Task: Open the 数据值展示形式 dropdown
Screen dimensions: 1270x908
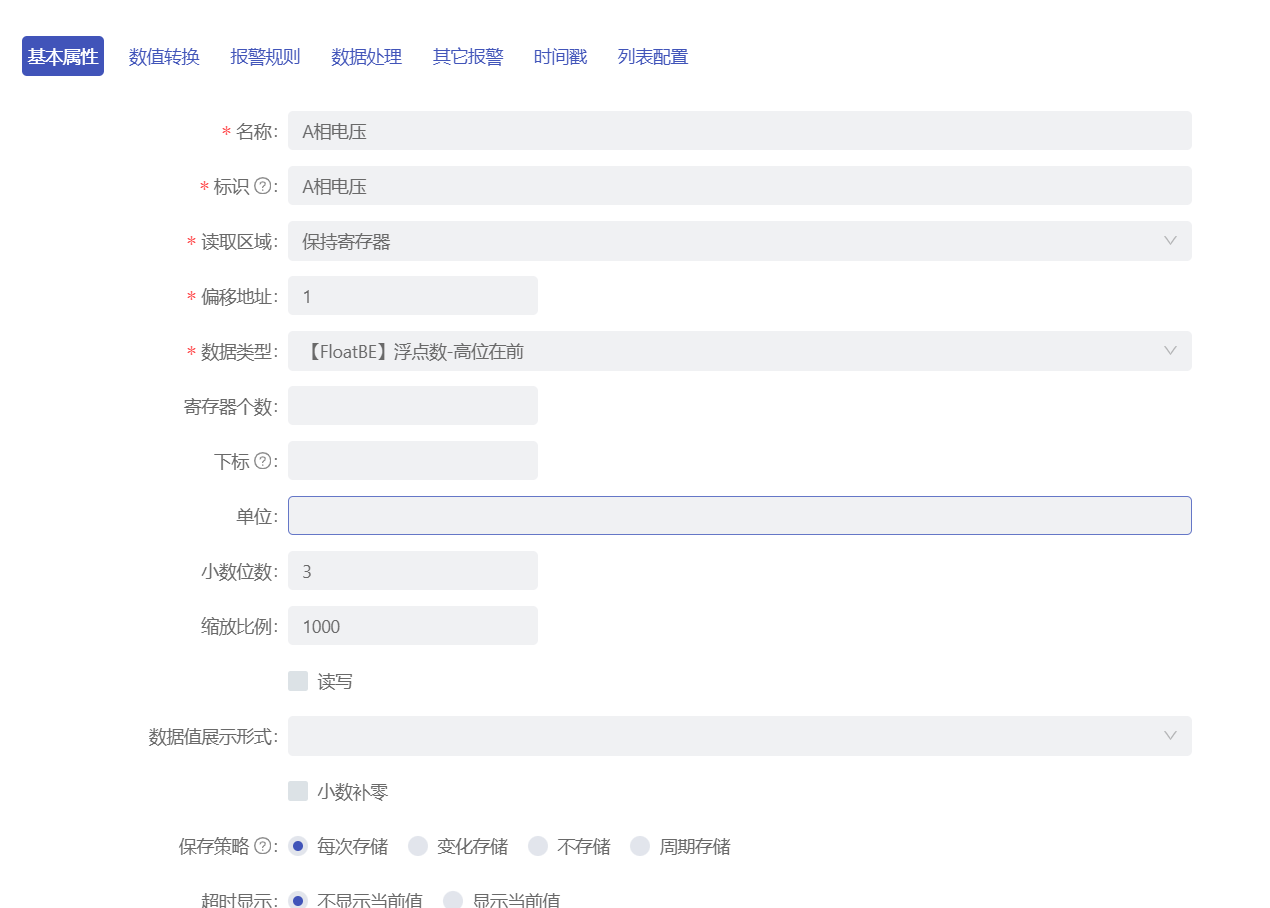Action: tap(739, 736)
